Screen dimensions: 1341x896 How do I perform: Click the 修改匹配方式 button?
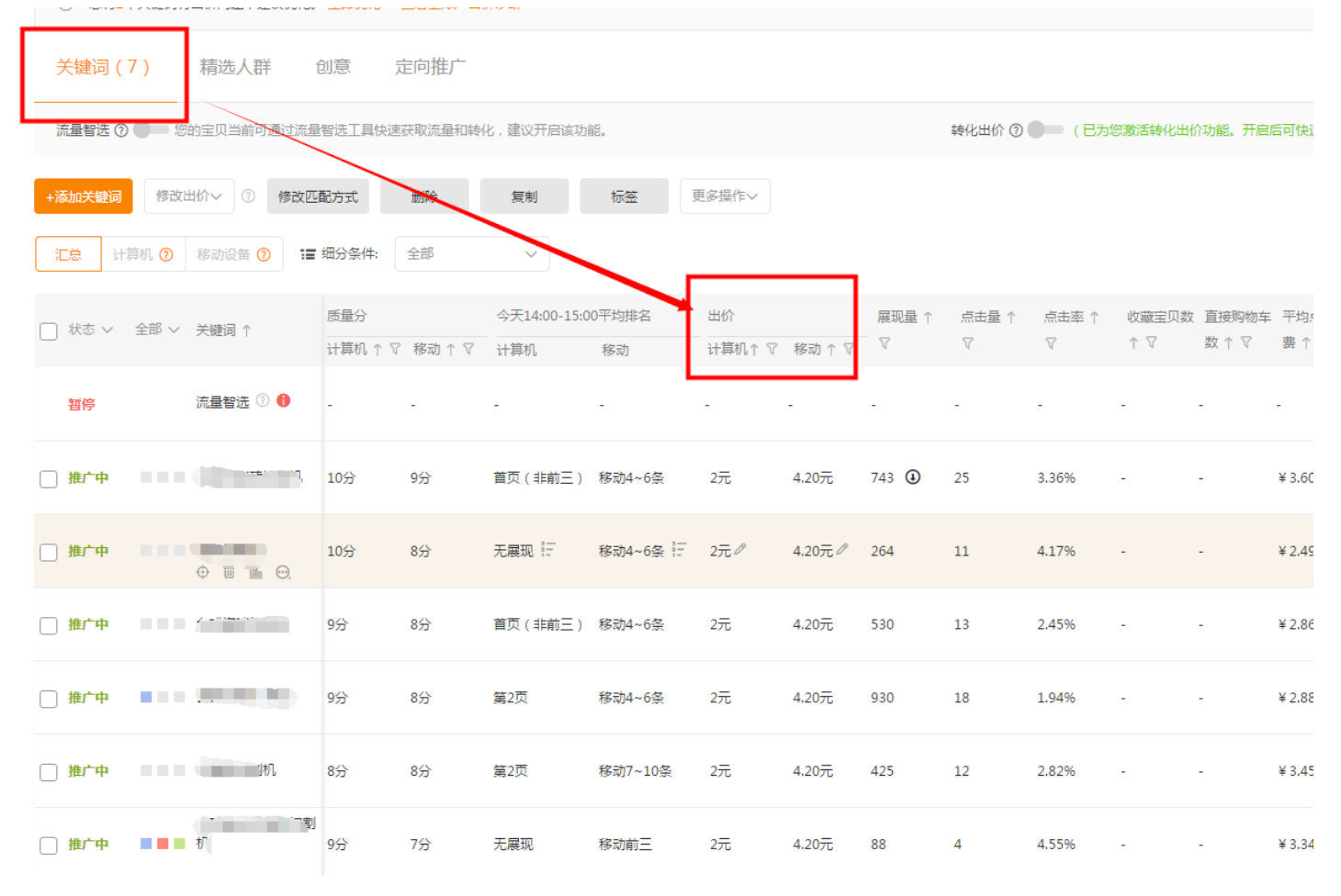click(x=318, y=196)
